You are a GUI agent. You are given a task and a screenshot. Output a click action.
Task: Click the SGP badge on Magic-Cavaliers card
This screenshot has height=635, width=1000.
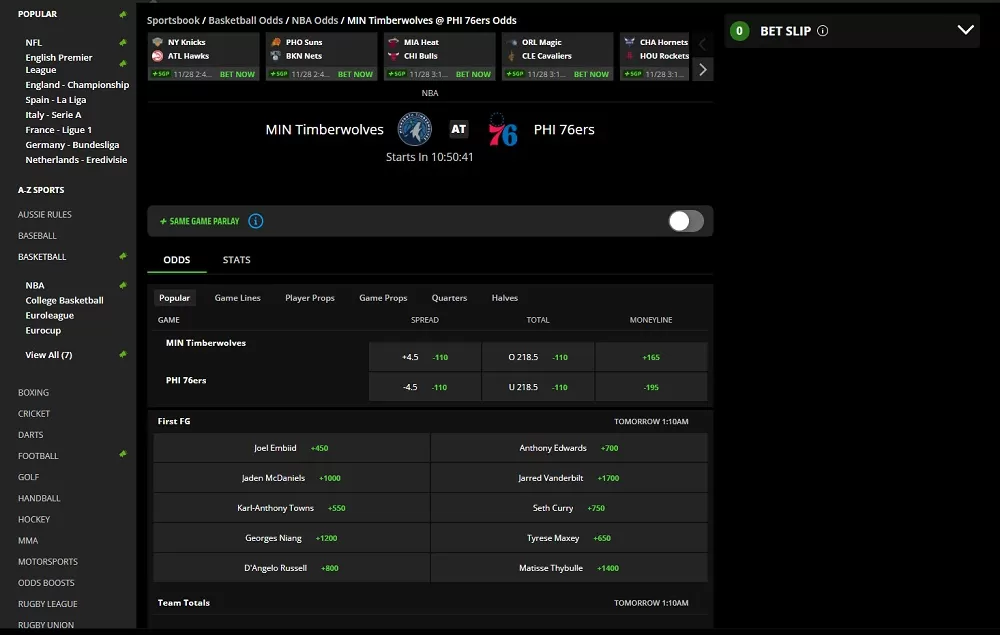click(515, 74)
